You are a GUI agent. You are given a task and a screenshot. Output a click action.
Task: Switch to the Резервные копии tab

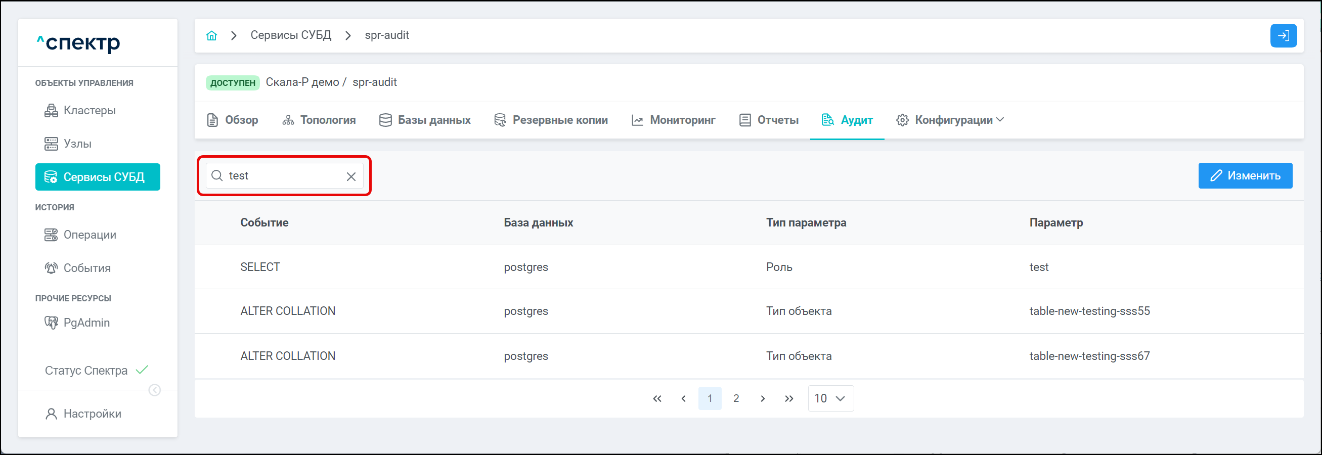[551, 120]
